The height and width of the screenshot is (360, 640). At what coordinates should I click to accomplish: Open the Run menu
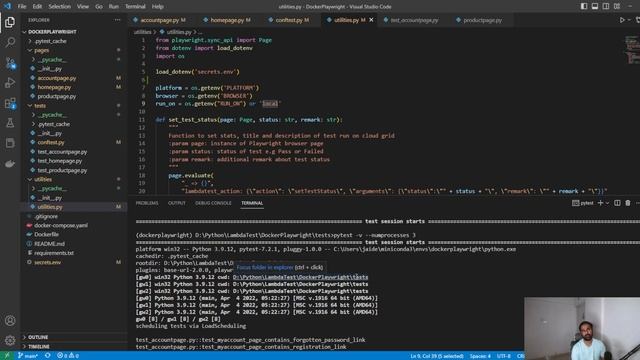113,6
